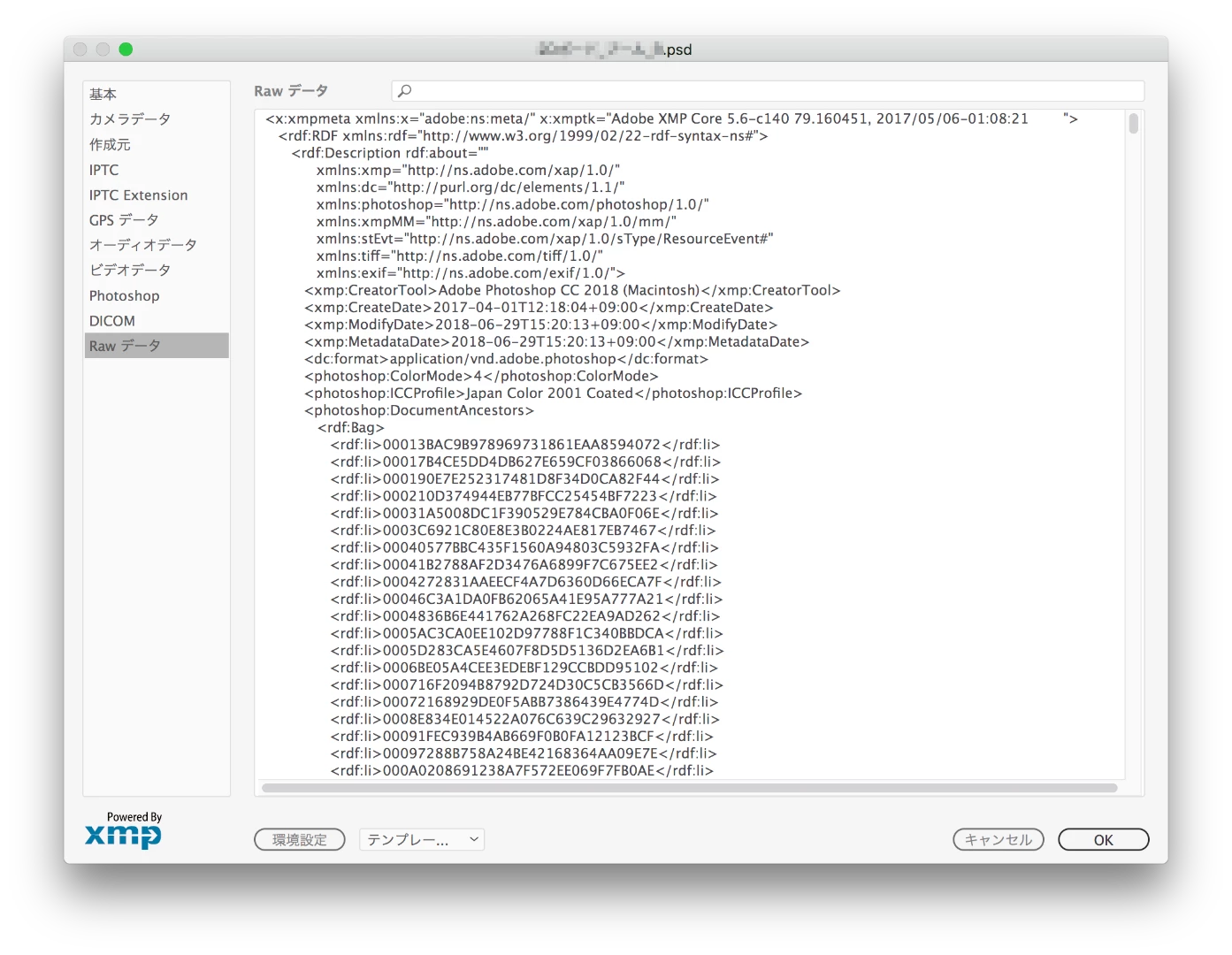Click the xmlns:exif namespace line
This screenshot has height=955, width=1232.
tap(471, 273)
